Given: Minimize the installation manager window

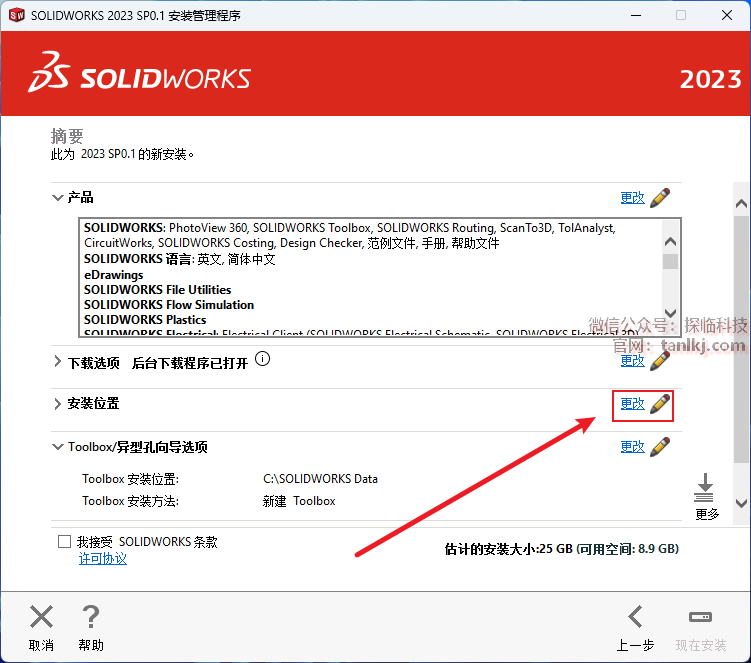Looking at the screenshot, I should tap(636, 15).
